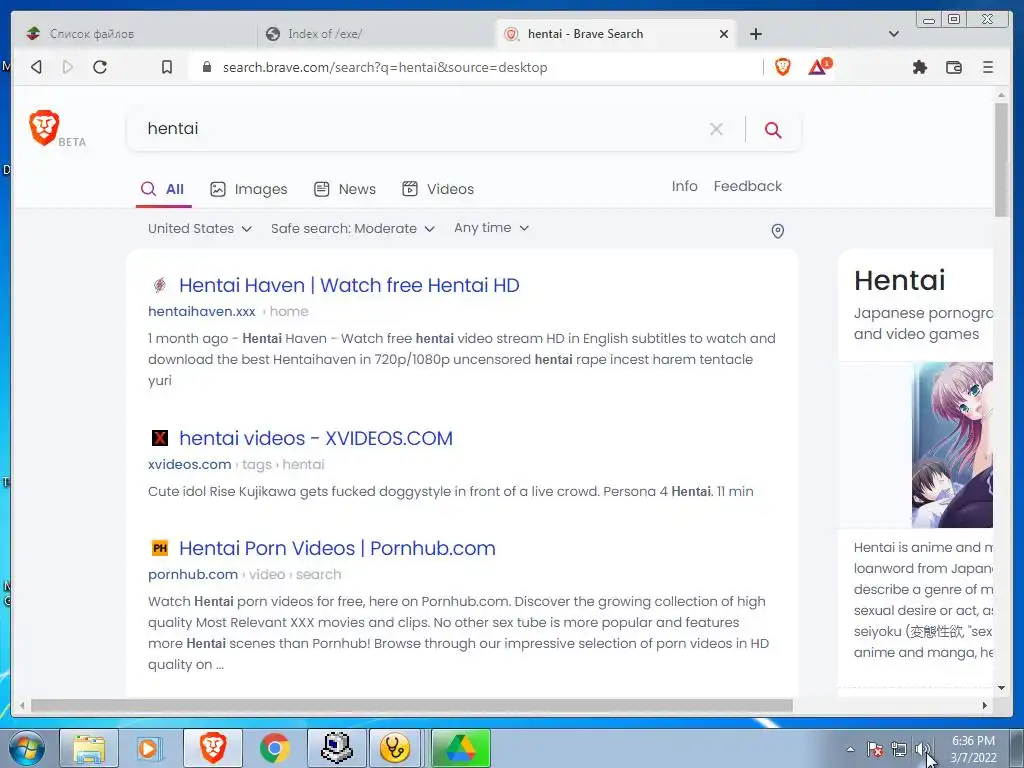
Task: Click the network tray icon
Action: pyautogui.click(x=899, y=749)
